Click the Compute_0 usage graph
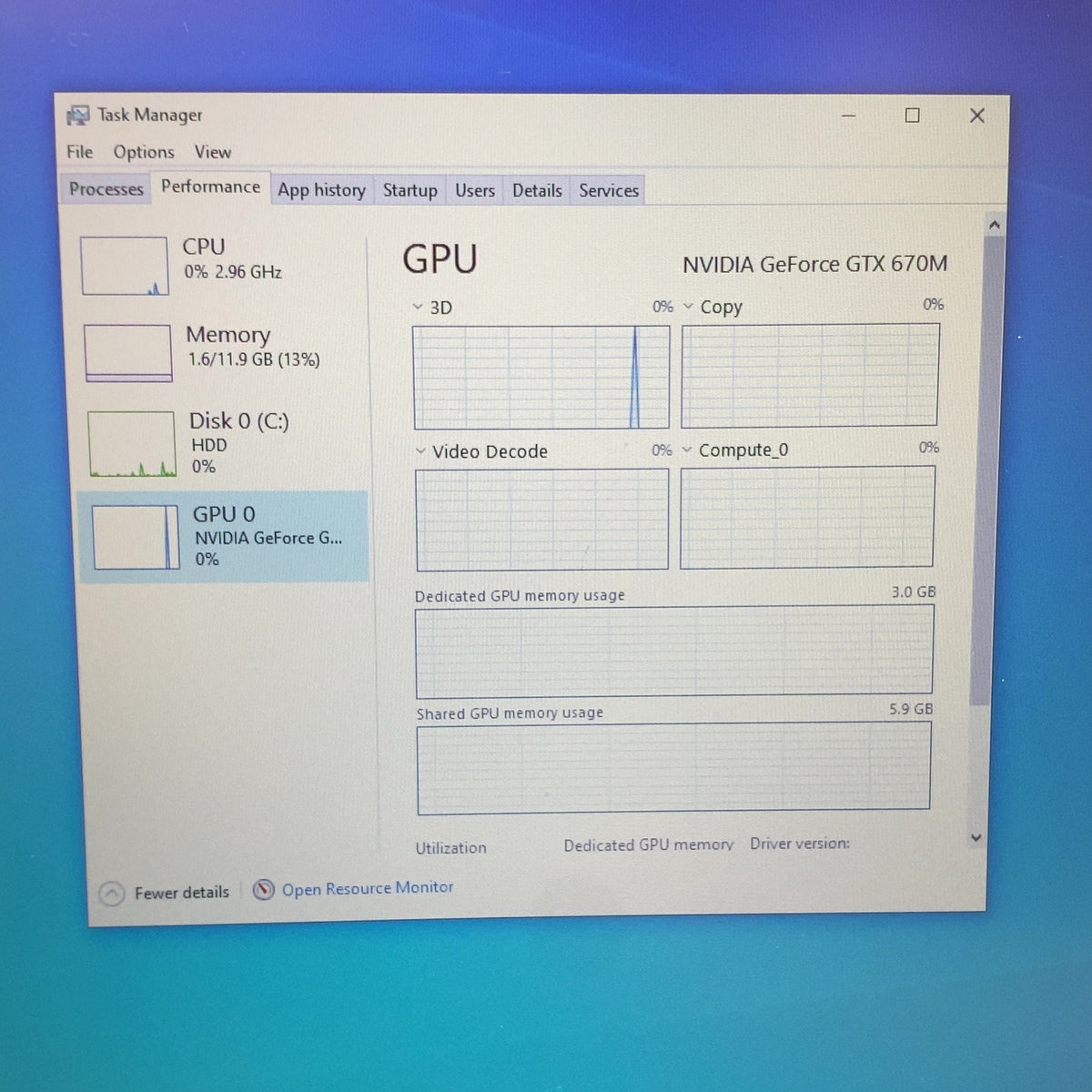This screenshot has height=1092, width=1092. (808, 518)
